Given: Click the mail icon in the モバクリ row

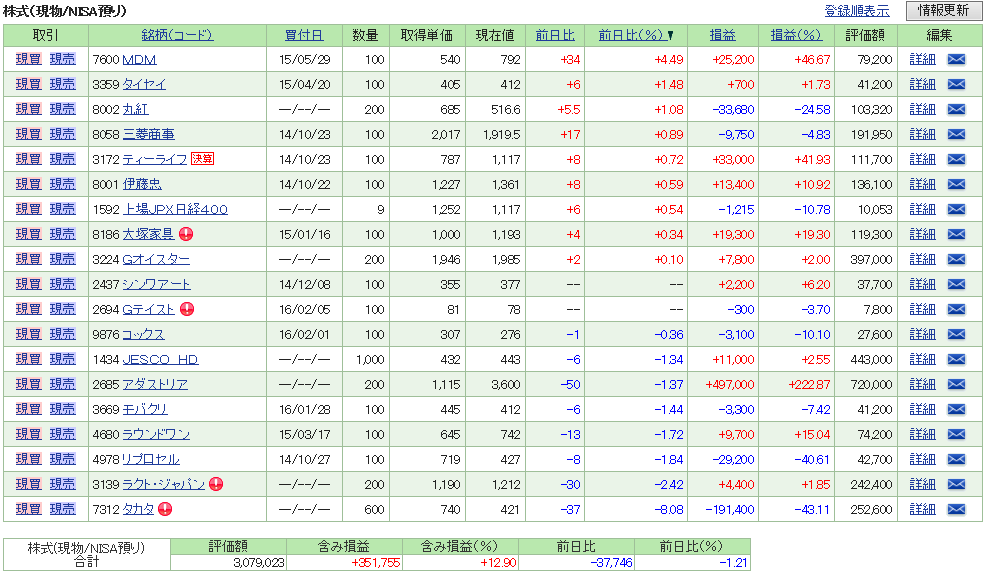Looking at the screenshot, I should coord(956,409).
